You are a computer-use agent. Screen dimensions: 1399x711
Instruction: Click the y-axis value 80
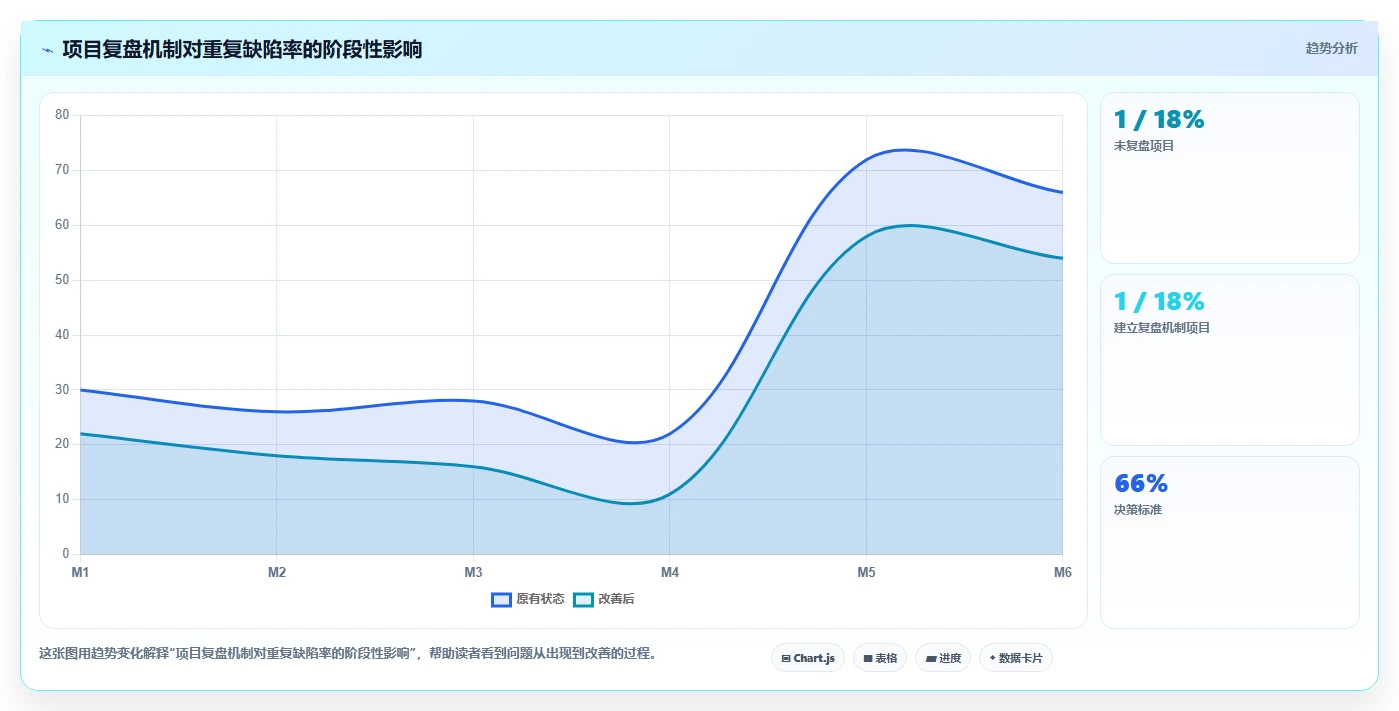62,115
